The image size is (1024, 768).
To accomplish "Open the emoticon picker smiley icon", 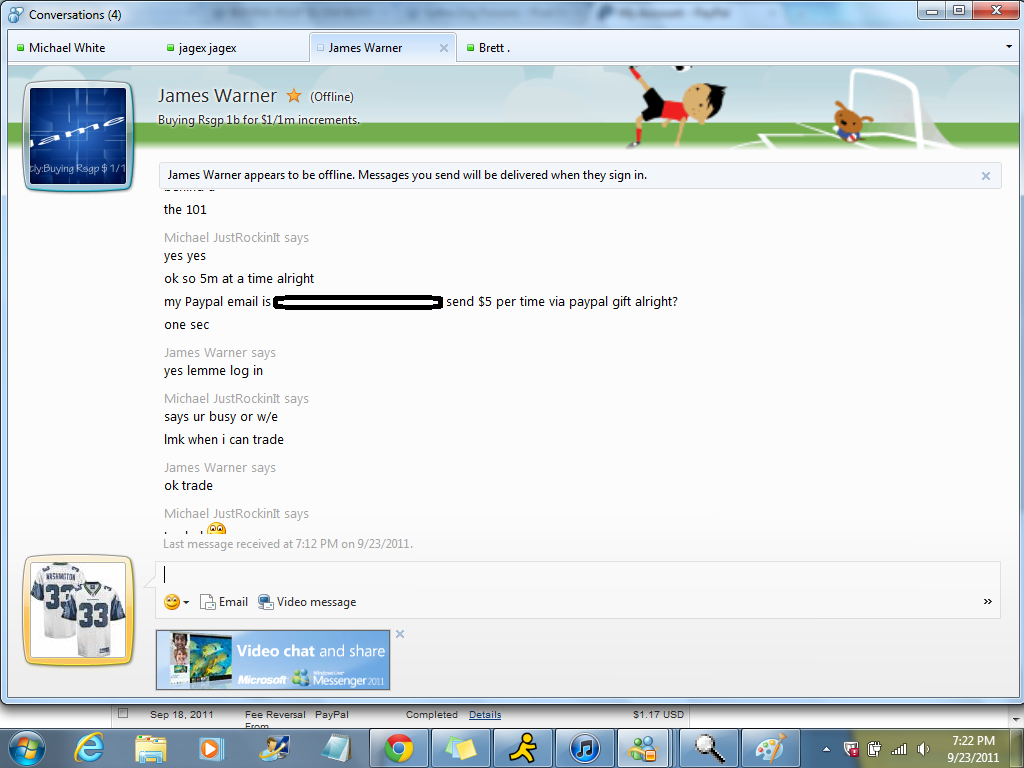I will 172,602.
